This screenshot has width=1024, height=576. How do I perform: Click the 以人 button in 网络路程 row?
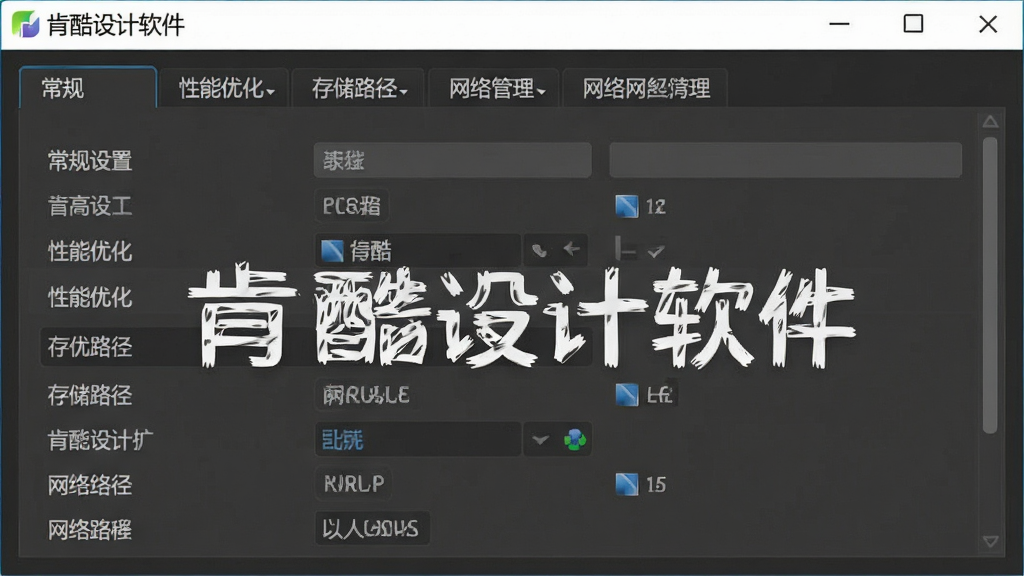pos(372,528)
